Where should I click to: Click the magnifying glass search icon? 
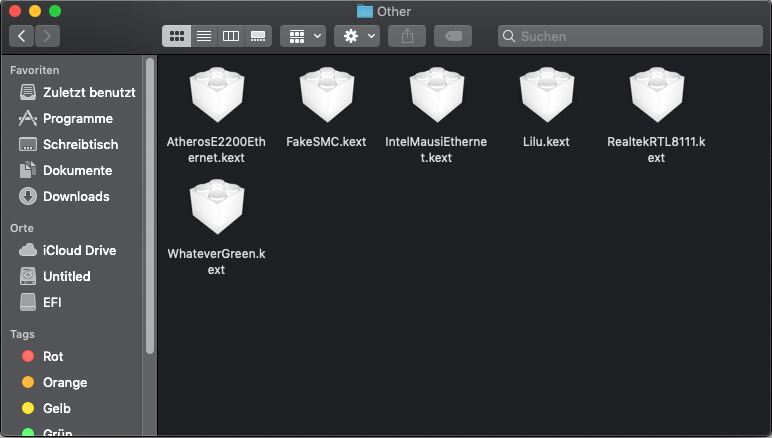pos(509,36)
